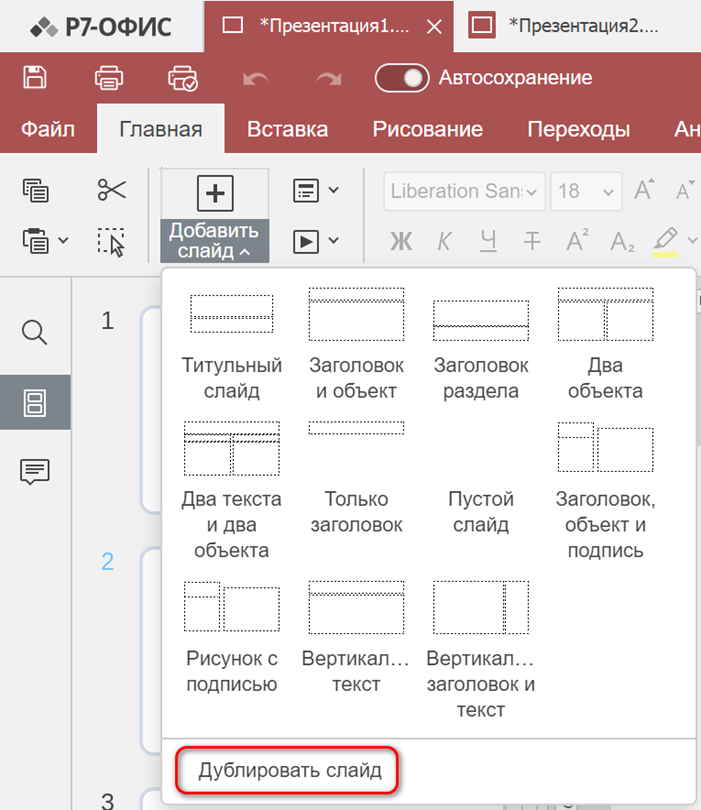
Task: Select the Вертикал… текст layout
Action: click(x=356, y=637)
